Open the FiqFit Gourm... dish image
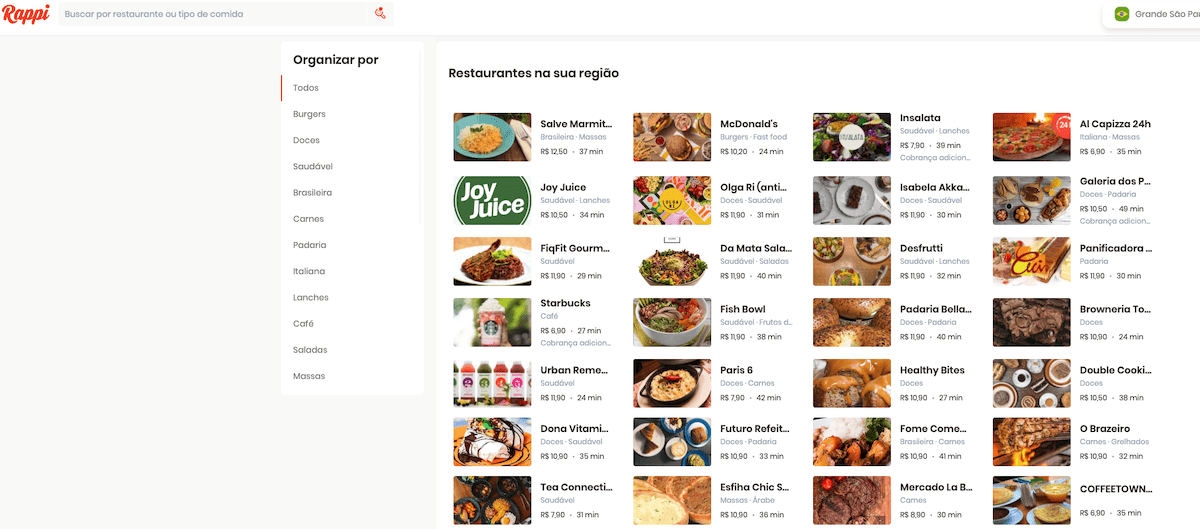Image resolution: width=1200 pixels, height=529 pixels. coord(492,261)
